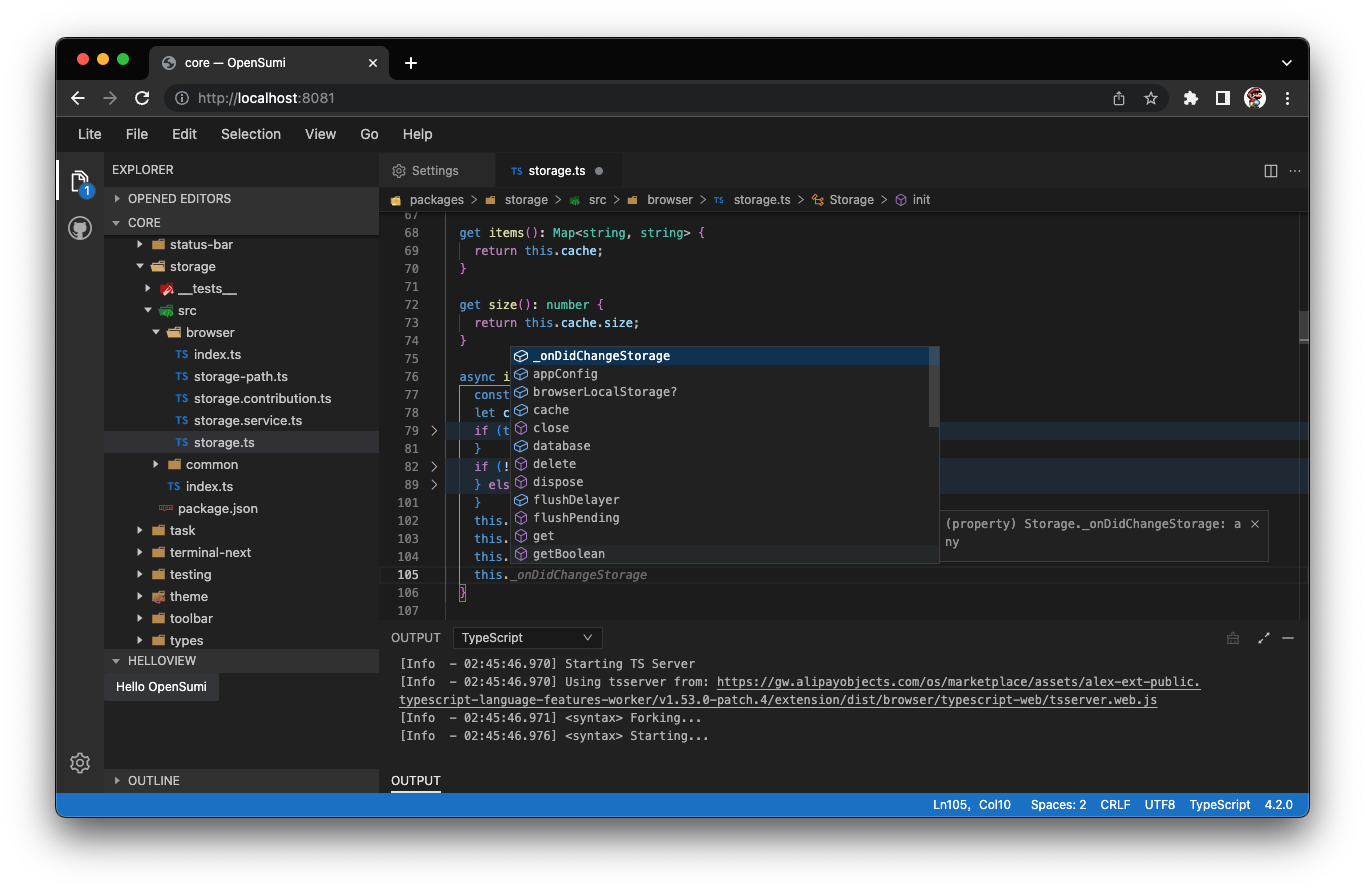Open the settings gear in activity bar
Viewport: 1365px width, 891px height.
80,763
